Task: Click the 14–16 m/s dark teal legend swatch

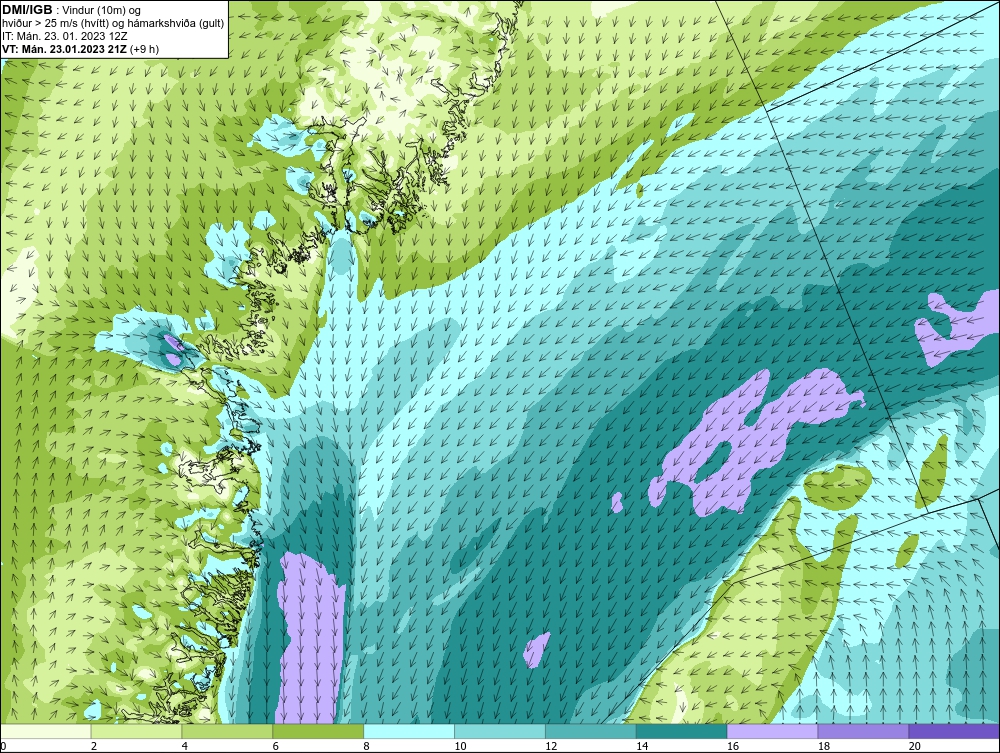Action: [682, 731]
